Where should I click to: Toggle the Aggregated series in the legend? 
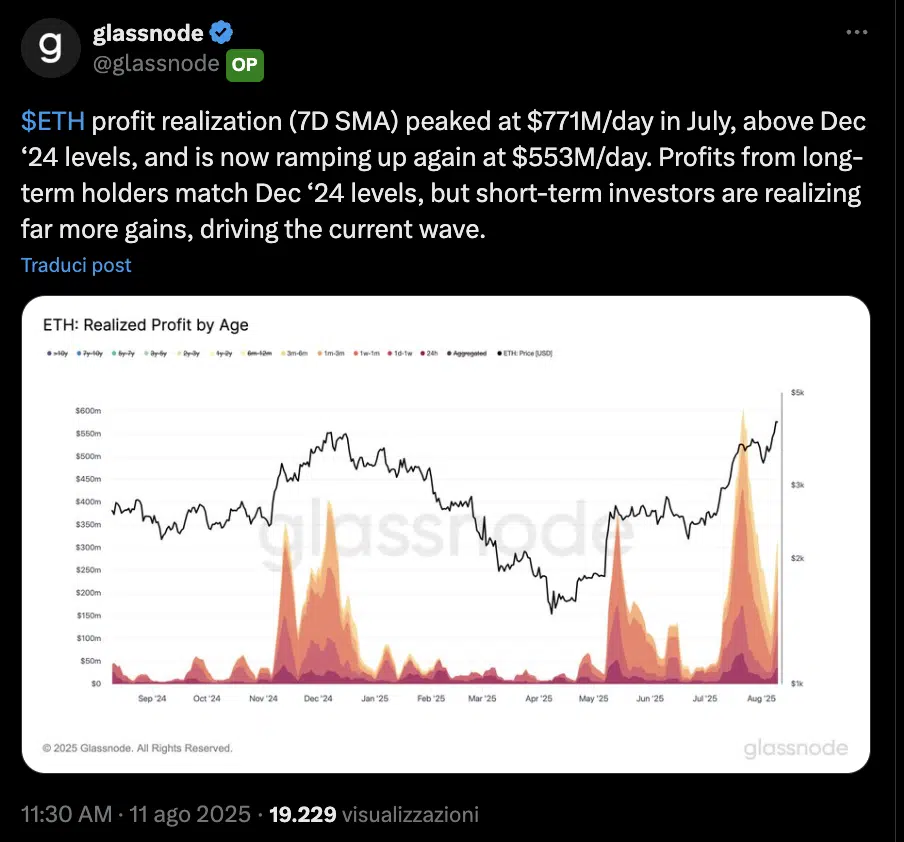(x=450, y=352)
